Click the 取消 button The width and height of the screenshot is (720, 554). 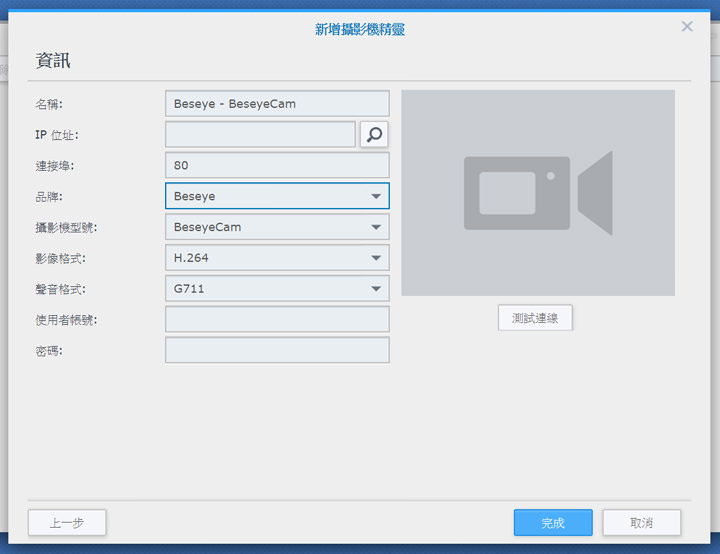pyautogui.click(x=642, y=523)
